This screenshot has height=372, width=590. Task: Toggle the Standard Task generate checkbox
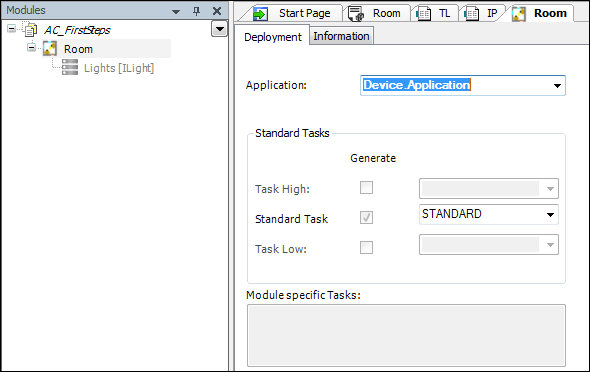point(366,217)
